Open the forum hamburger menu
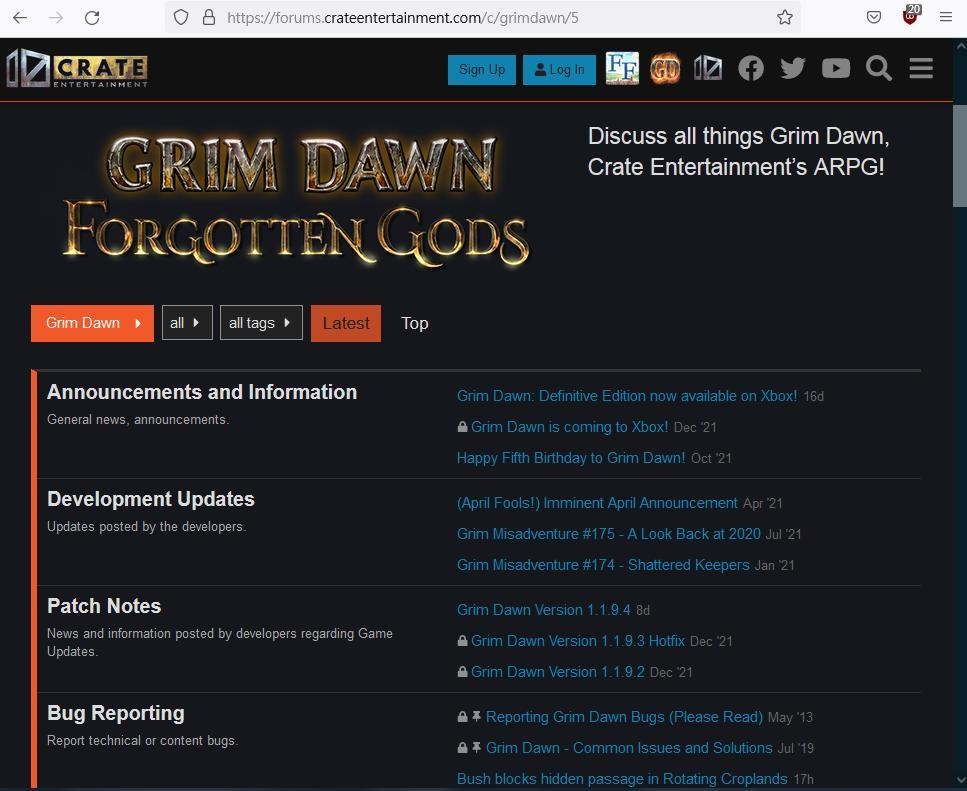 921,68
